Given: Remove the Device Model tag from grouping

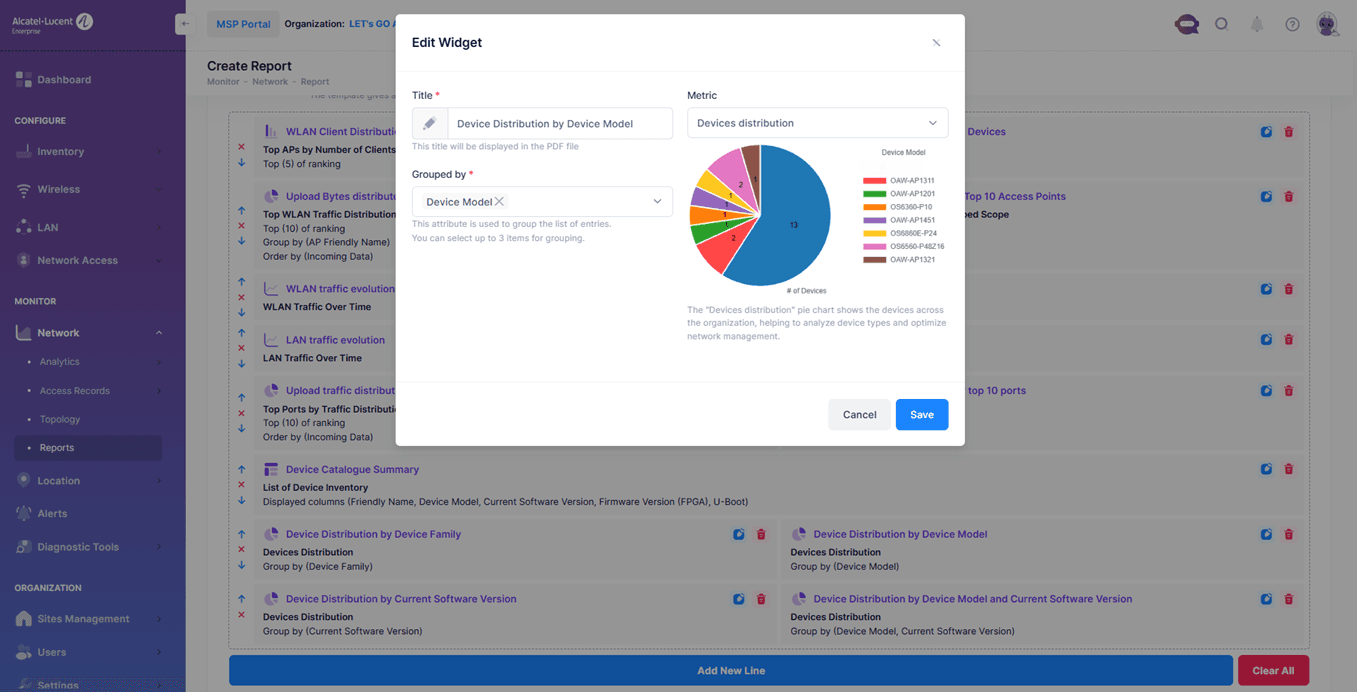Looking at the screenshot, I should 499,202.
